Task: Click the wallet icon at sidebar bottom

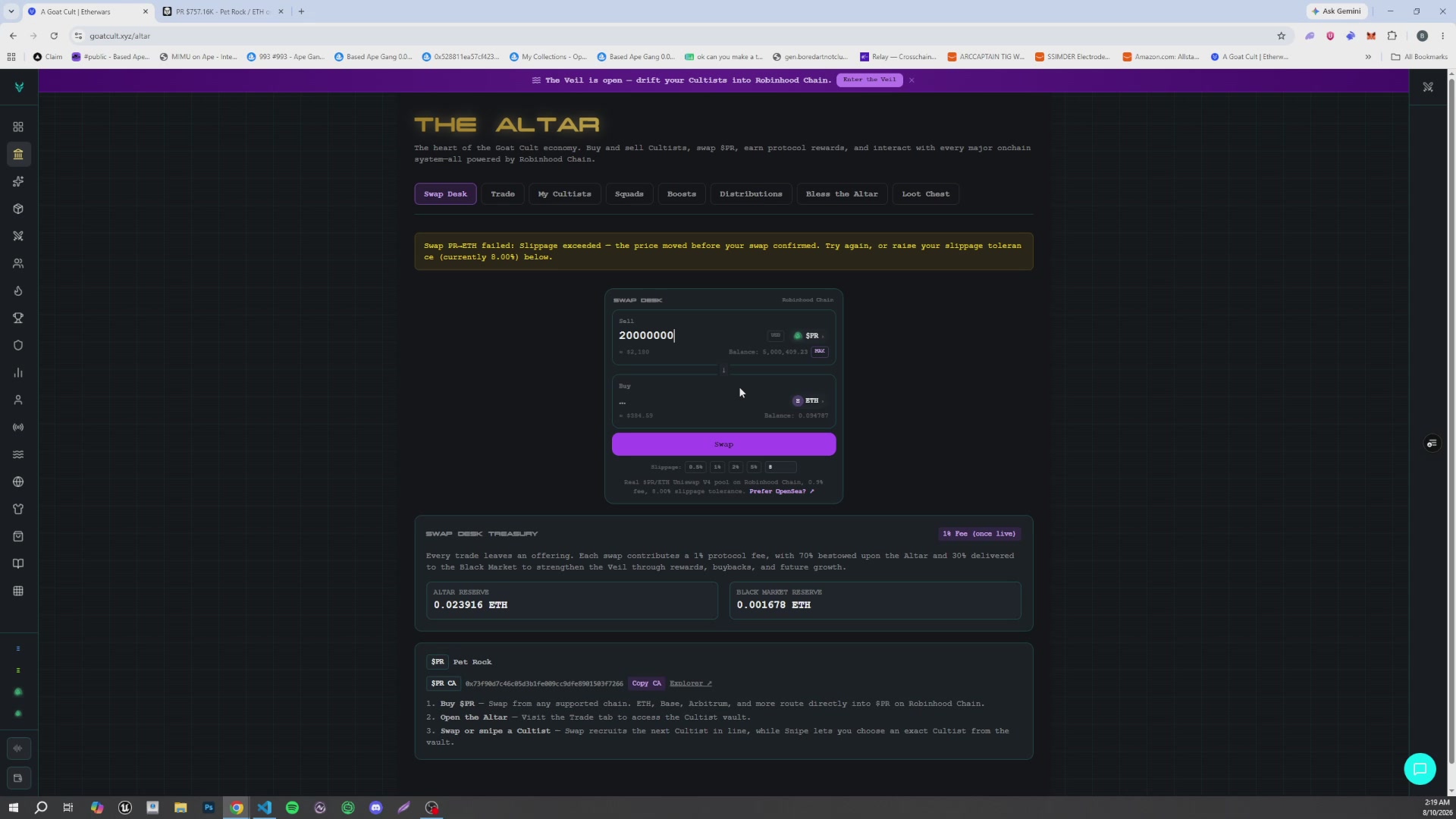Action: click(18, 778)
